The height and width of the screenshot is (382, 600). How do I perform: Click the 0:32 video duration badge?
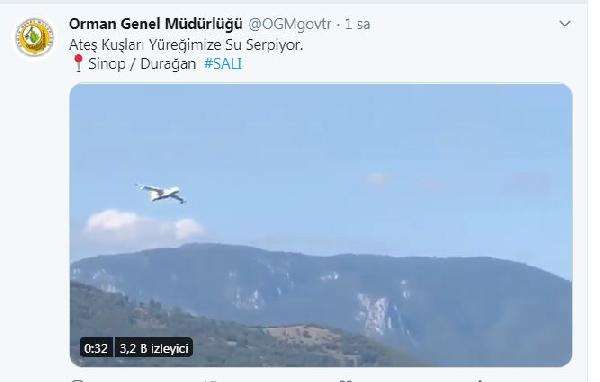pyautogui.click(x=96, y=348)
